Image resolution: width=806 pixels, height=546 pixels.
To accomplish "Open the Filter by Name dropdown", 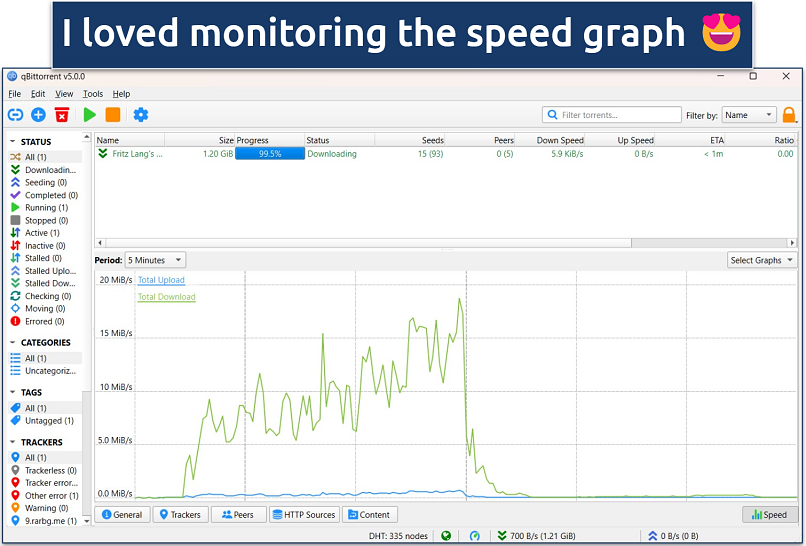I will point(749,115).
